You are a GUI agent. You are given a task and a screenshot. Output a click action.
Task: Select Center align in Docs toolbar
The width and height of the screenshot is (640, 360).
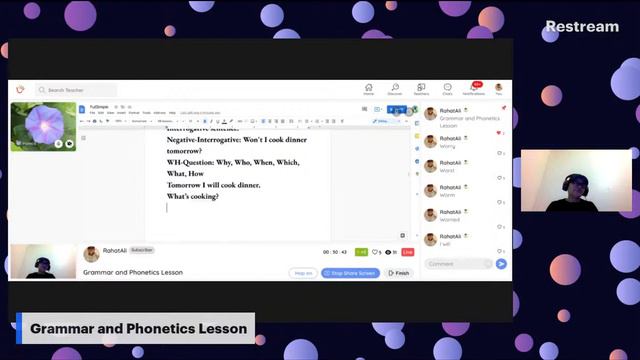pyautogui.click(x=270, y=121)
